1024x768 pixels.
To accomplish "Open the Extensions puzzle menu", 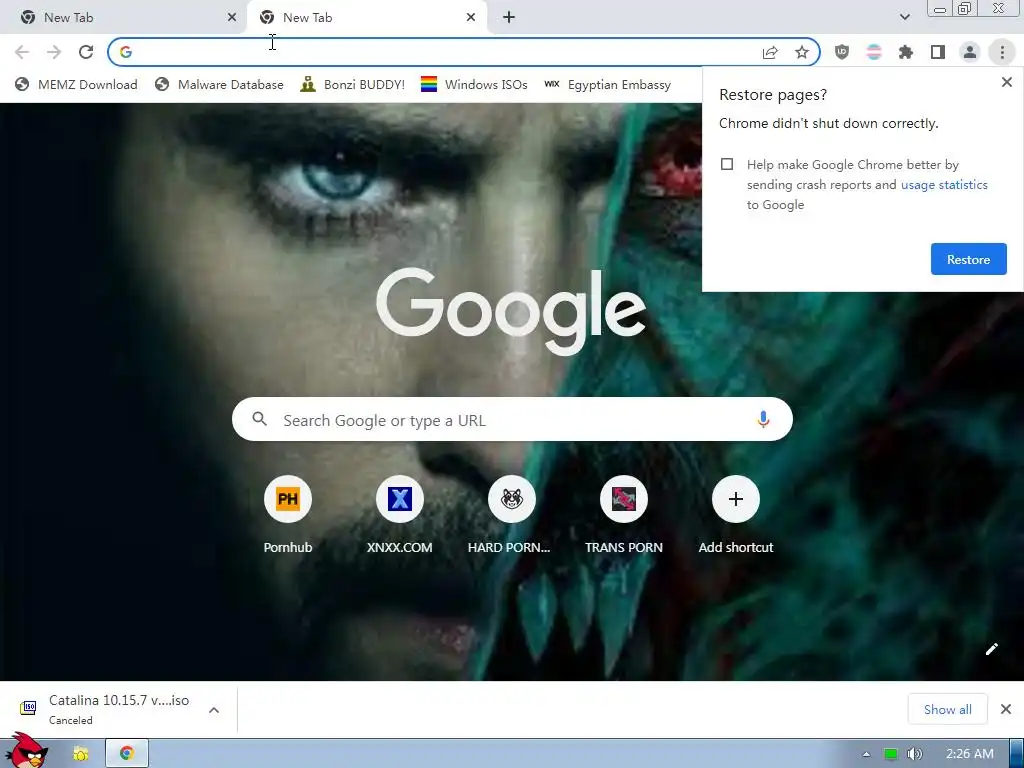I will point(906,52).
